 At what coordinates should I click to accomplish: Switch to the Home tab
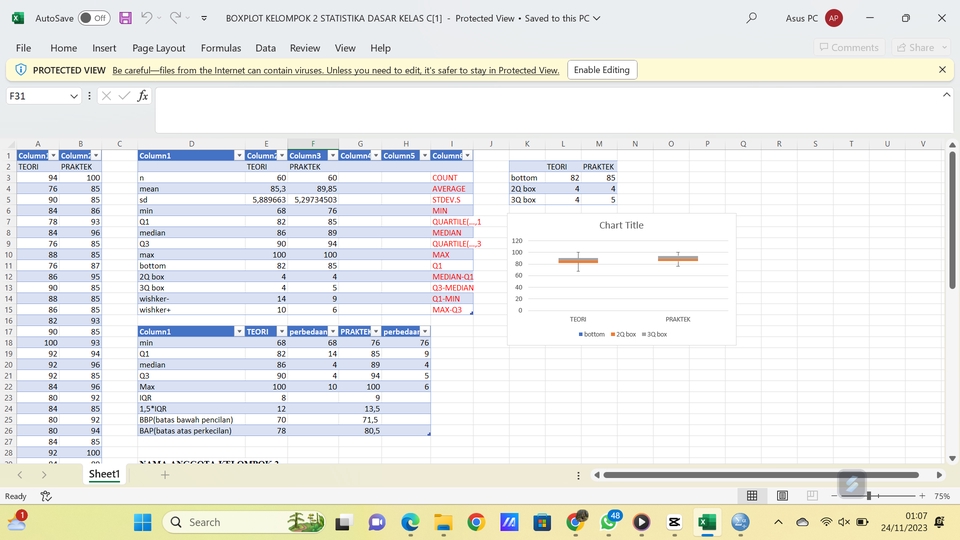click(64, 48)
